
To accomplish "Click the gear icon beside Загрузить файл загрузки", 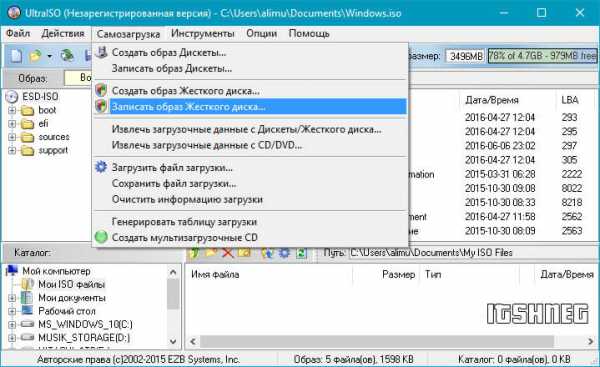I will click(101, 167).
